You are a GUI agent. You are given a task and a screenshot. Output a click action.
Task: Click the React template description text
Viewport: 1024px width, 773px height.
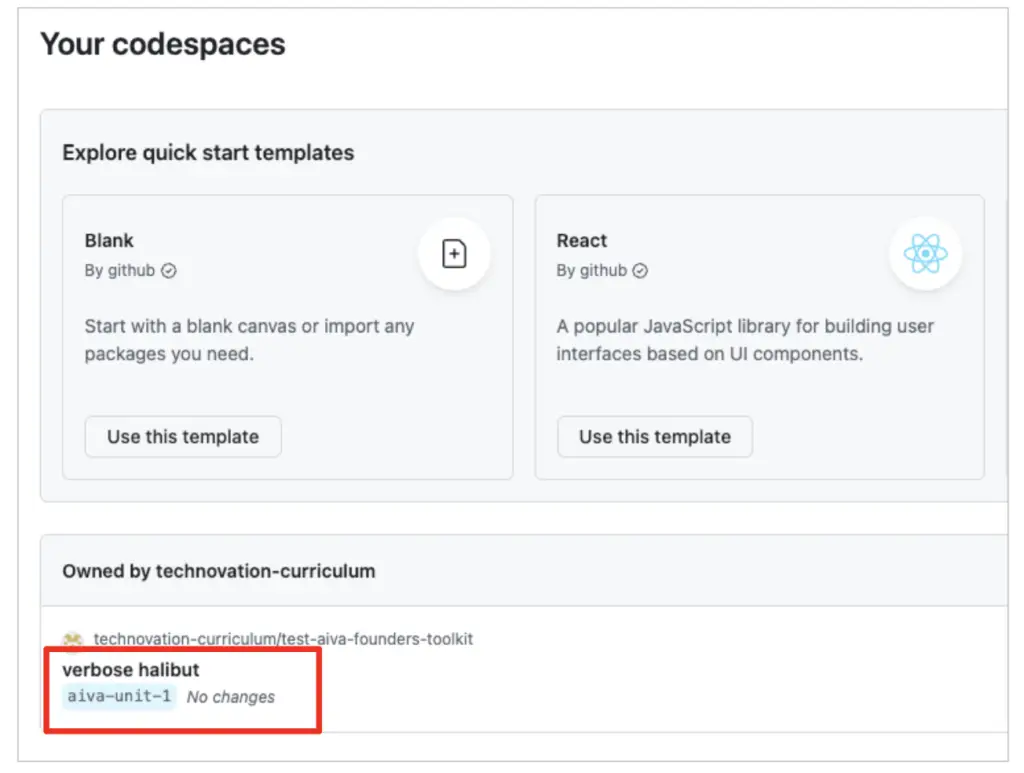(x=745, y=340)
